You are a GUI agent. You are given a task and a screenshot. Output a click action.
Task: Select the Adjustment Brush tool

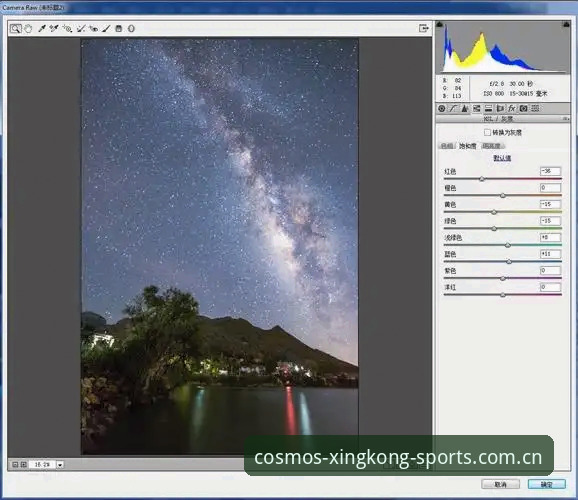point(106,28)
